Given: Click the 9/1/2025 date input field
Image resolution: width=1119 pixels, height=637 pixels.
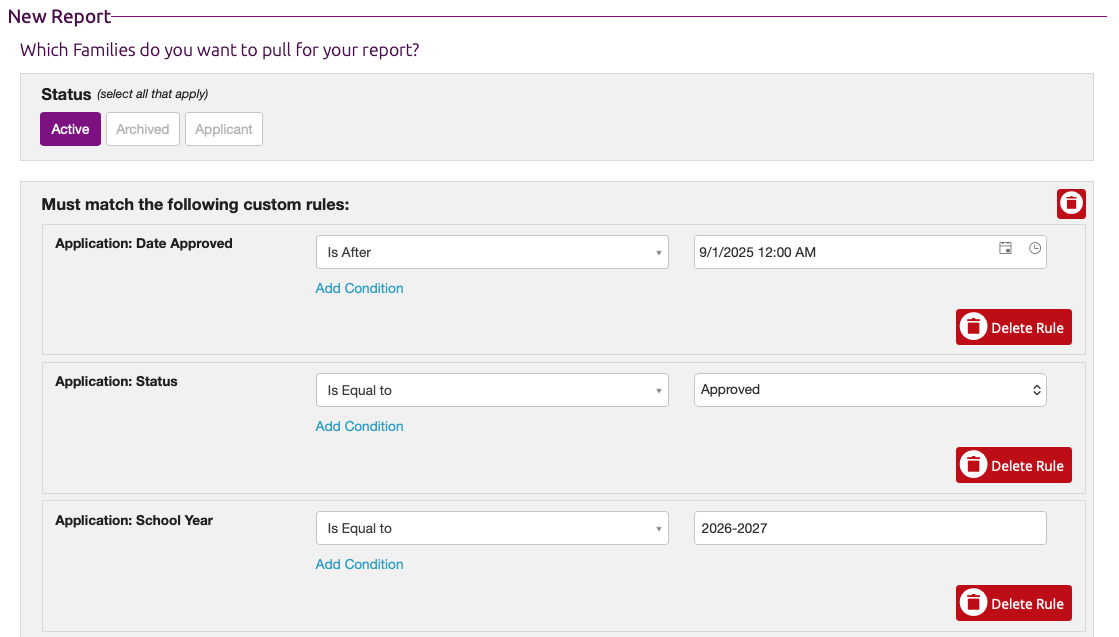Looking at the screenshot, I should [840, 252].
